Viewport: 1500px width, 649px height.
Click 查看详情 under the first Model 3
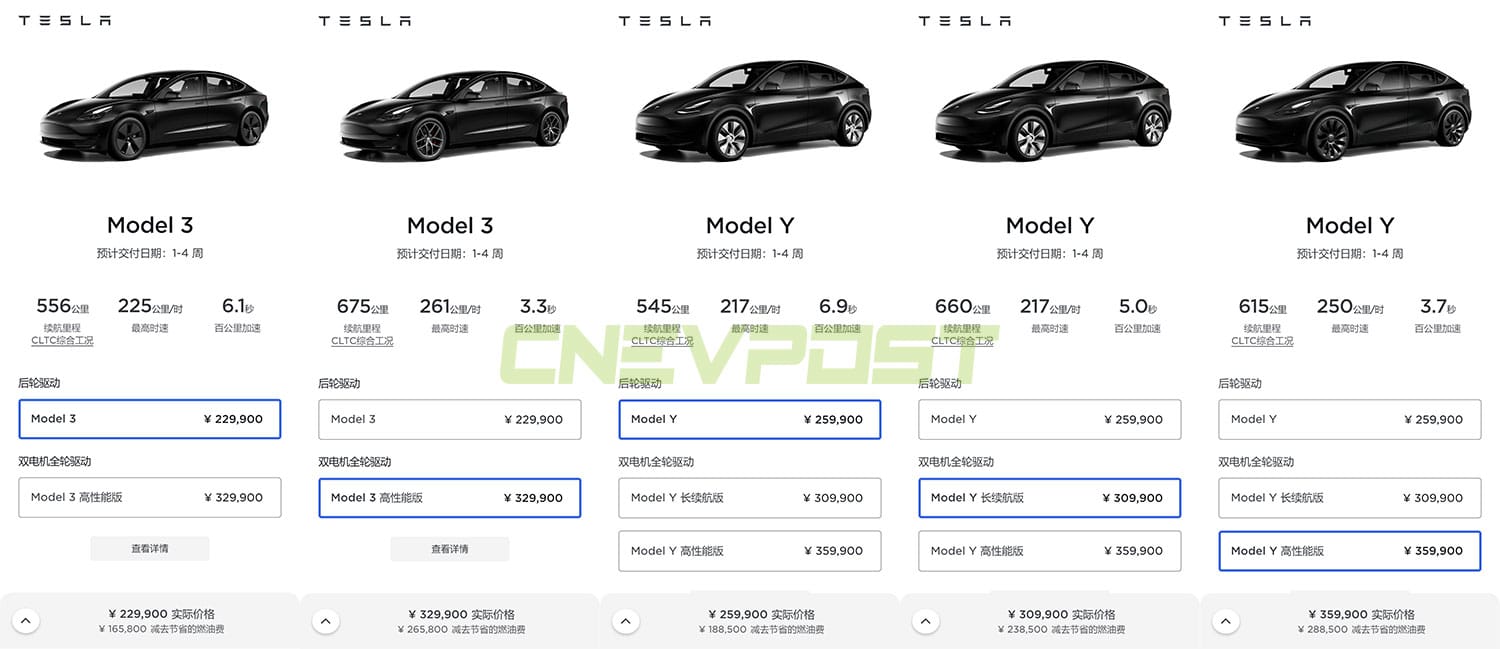[150, 548]
